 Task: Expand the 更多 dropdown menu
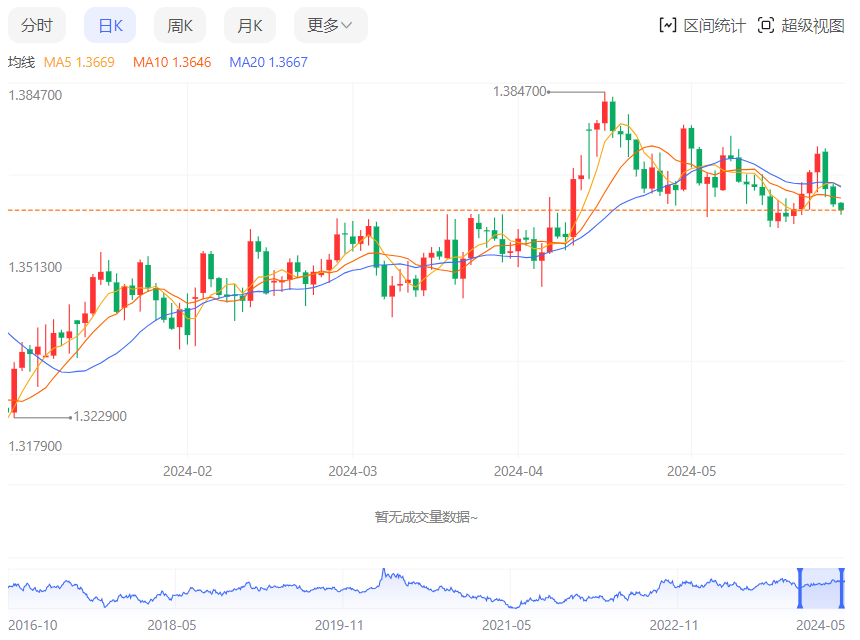pos(331,25)
